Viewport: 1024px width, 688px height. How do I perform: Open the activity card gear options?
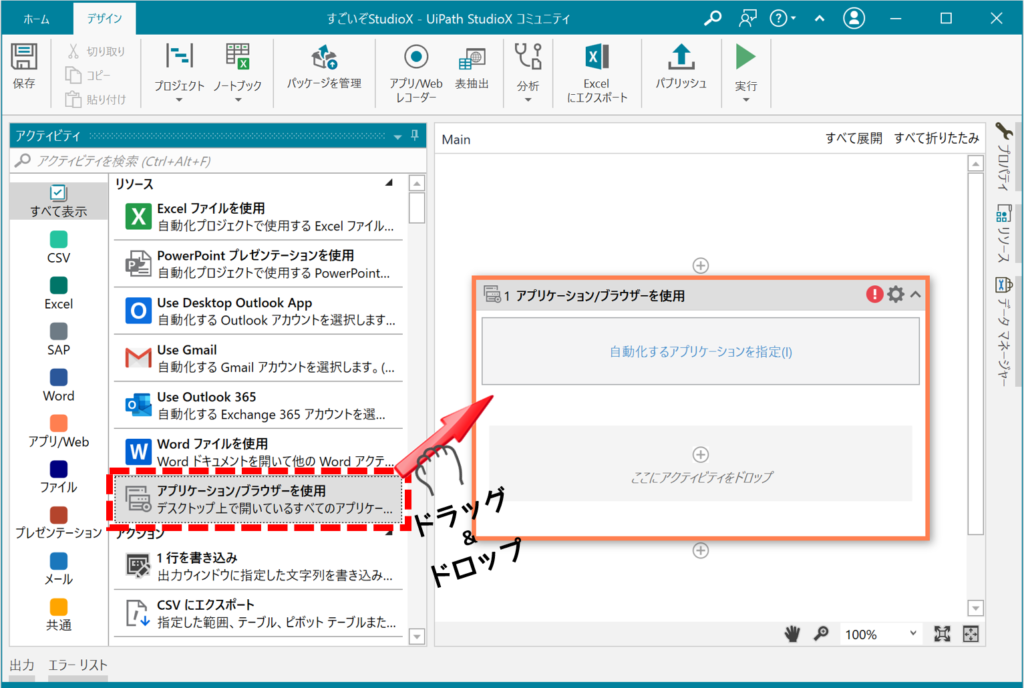click(895, 294)
